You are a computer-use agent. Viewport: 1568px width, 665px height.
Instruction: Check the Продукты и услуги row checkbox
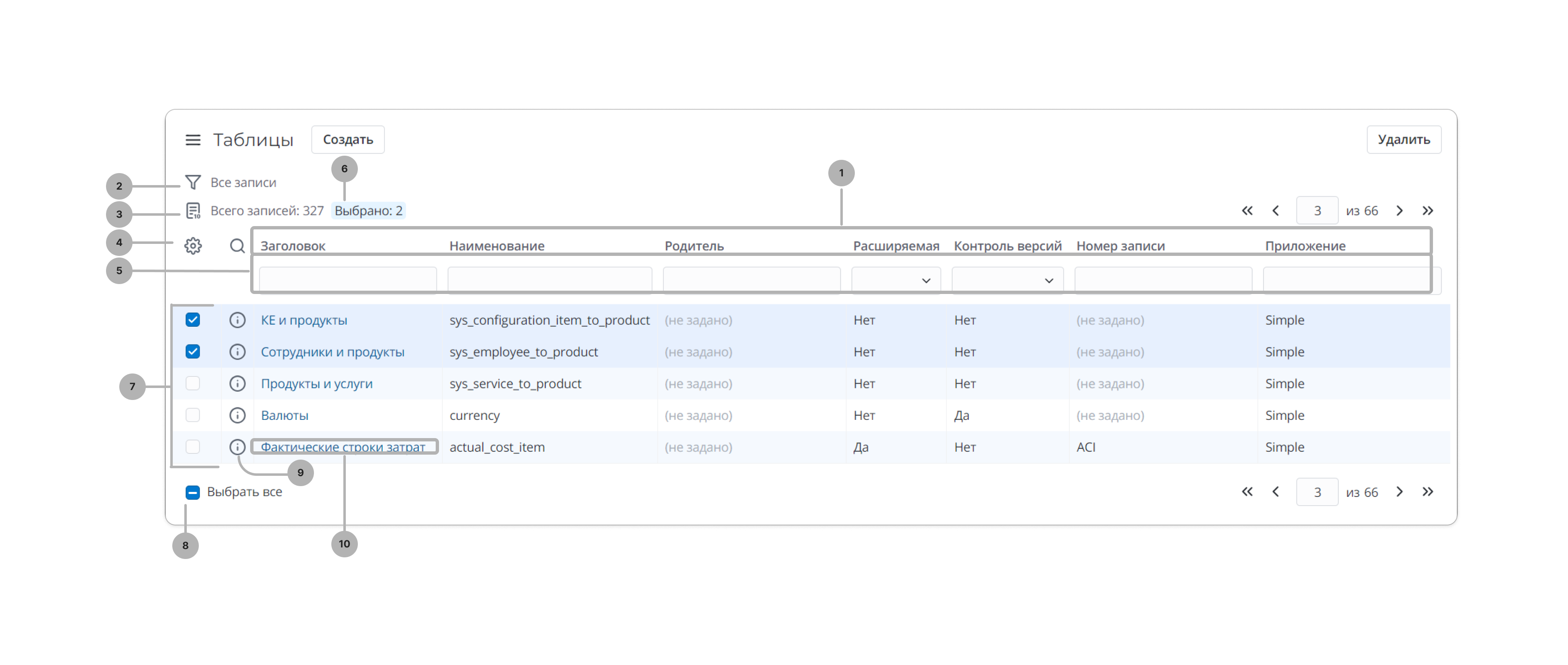(193, 383)
